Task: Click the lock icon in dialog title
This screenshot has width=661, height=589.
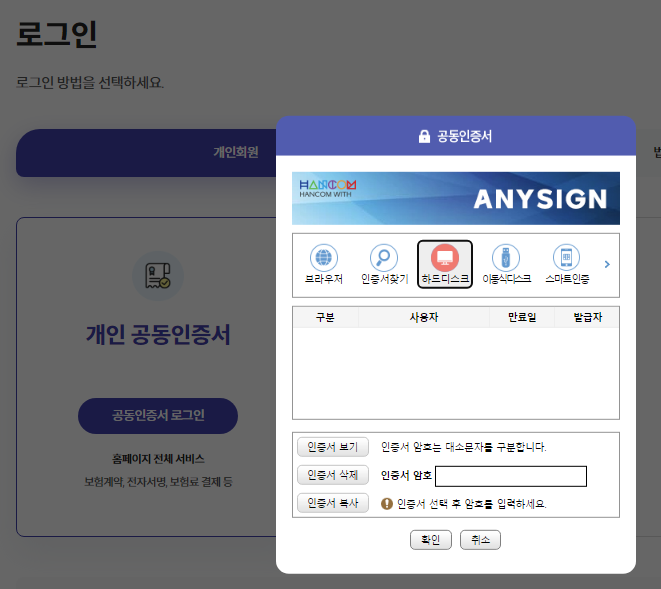Action: pyautogui.click(x=424, y=136)
